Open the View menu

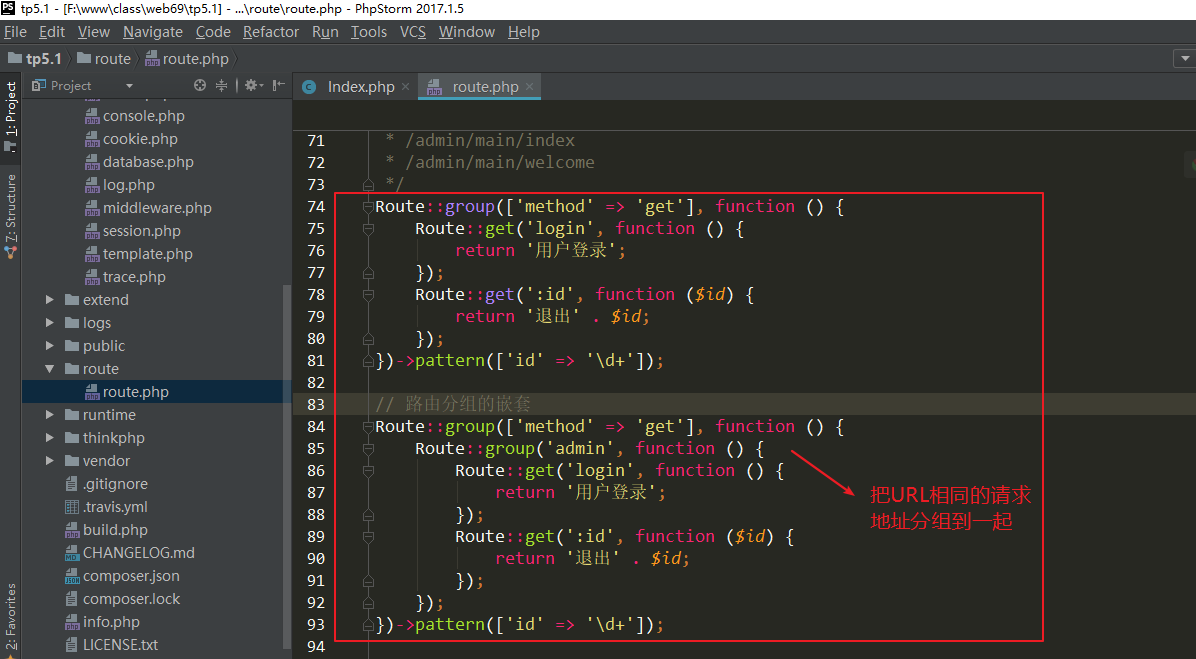[x=94, y=32]
